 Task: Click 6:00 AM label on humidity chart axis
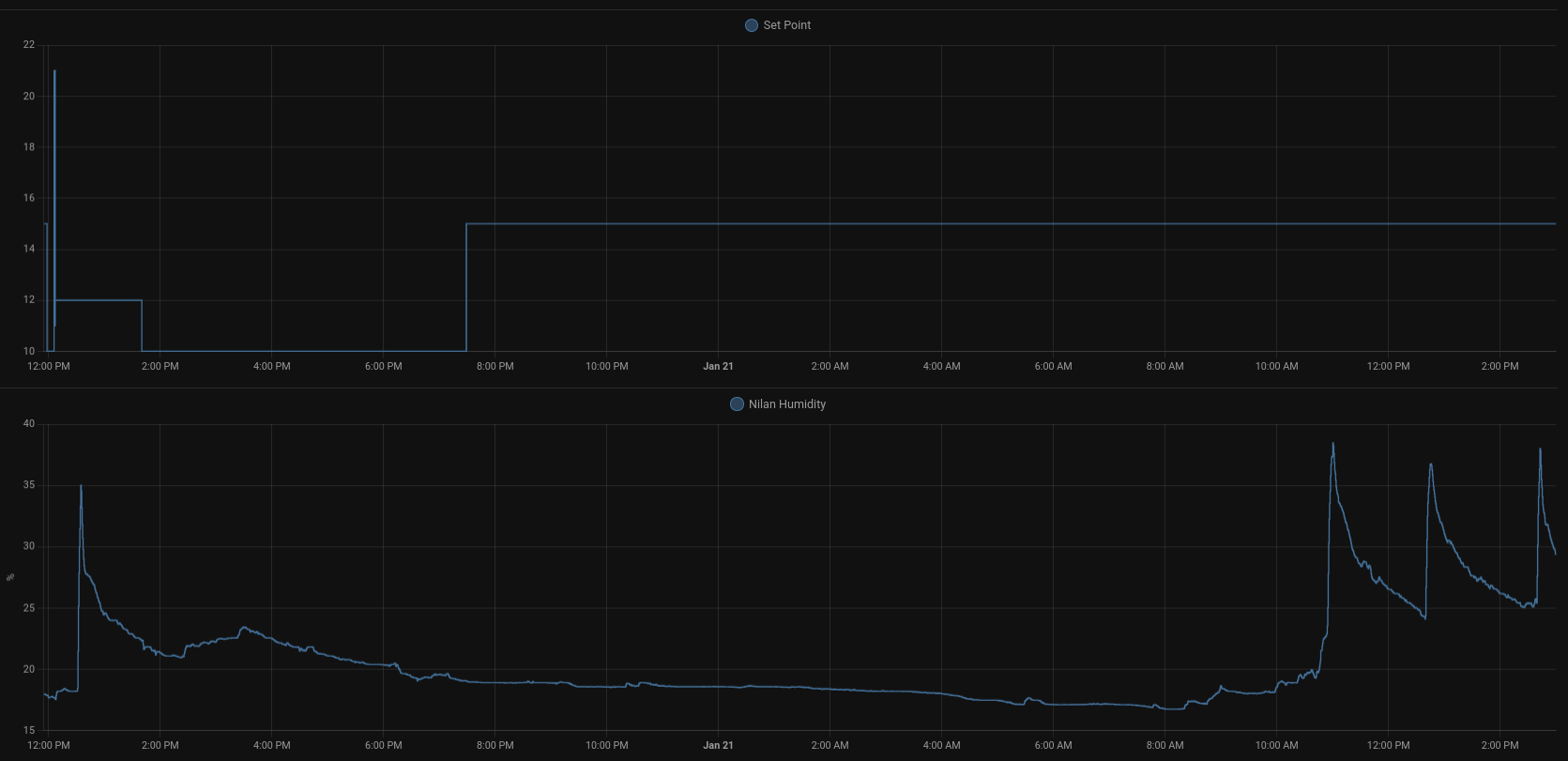[1053, 745]
